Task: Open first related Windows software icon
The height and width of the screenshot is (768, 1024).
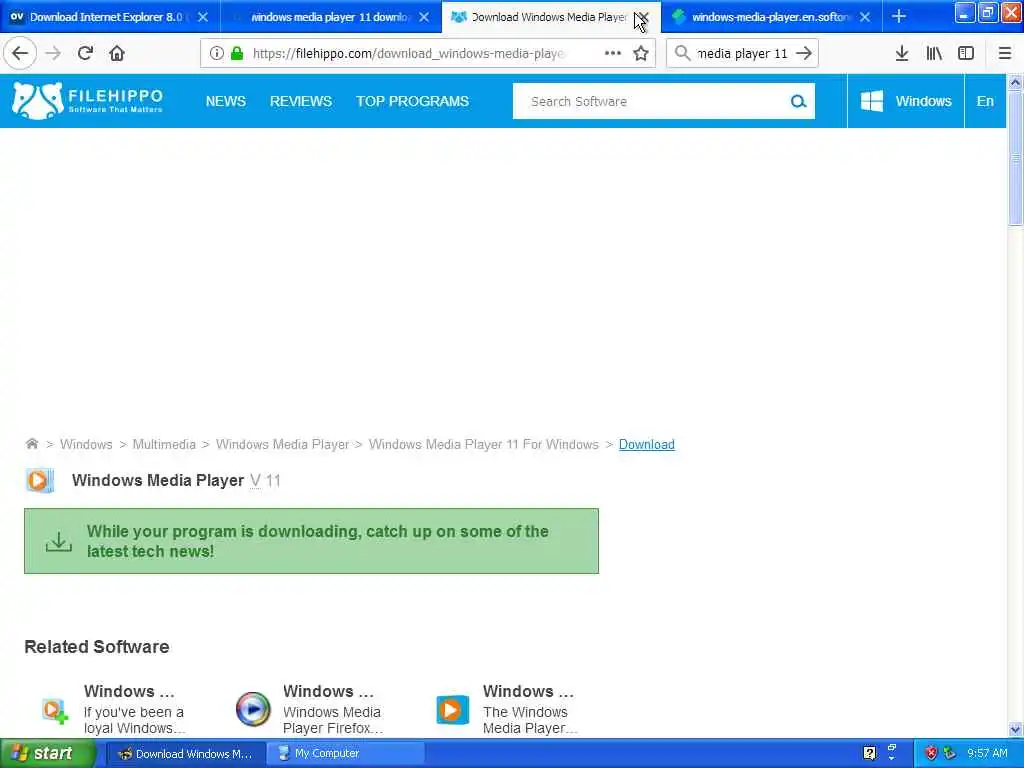Action: tap(55, 710)
